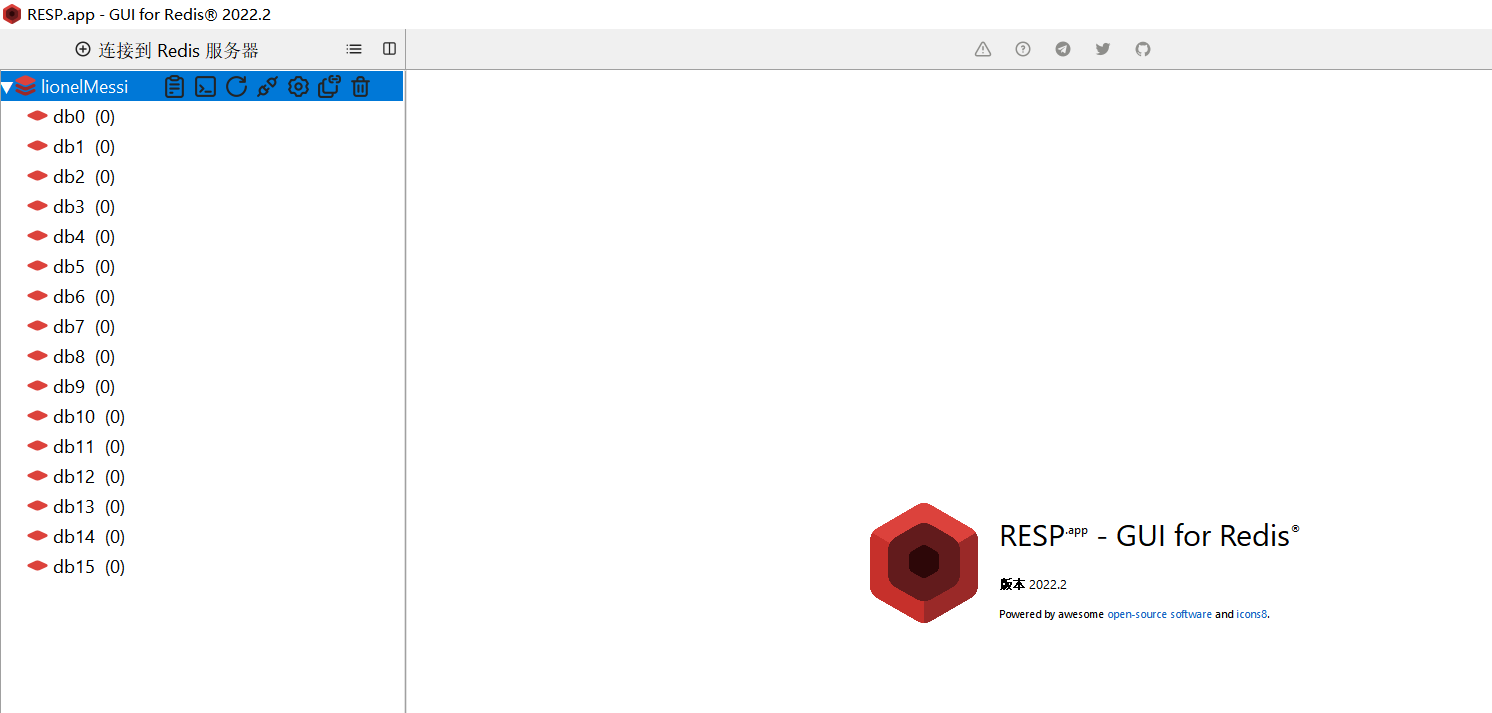This screenshot has height=713, width=1492.
Task: Select database db12 (0)
Action: [x=76, y=477]
